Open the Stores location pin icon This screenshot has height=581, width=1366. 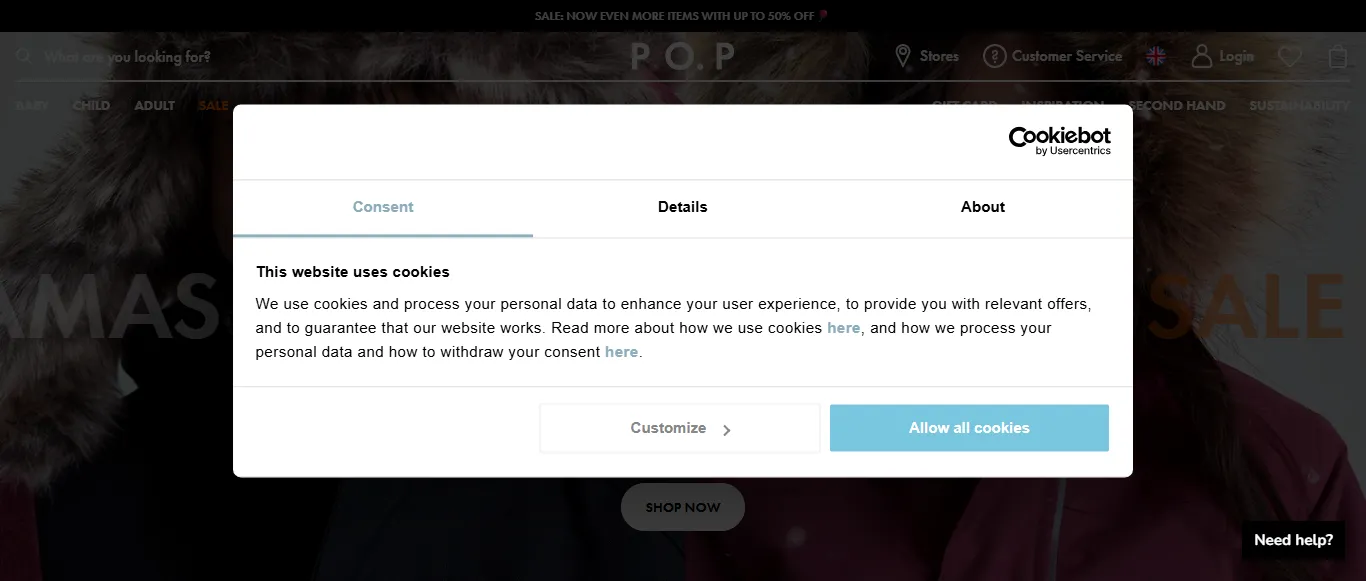pos(903,56)
